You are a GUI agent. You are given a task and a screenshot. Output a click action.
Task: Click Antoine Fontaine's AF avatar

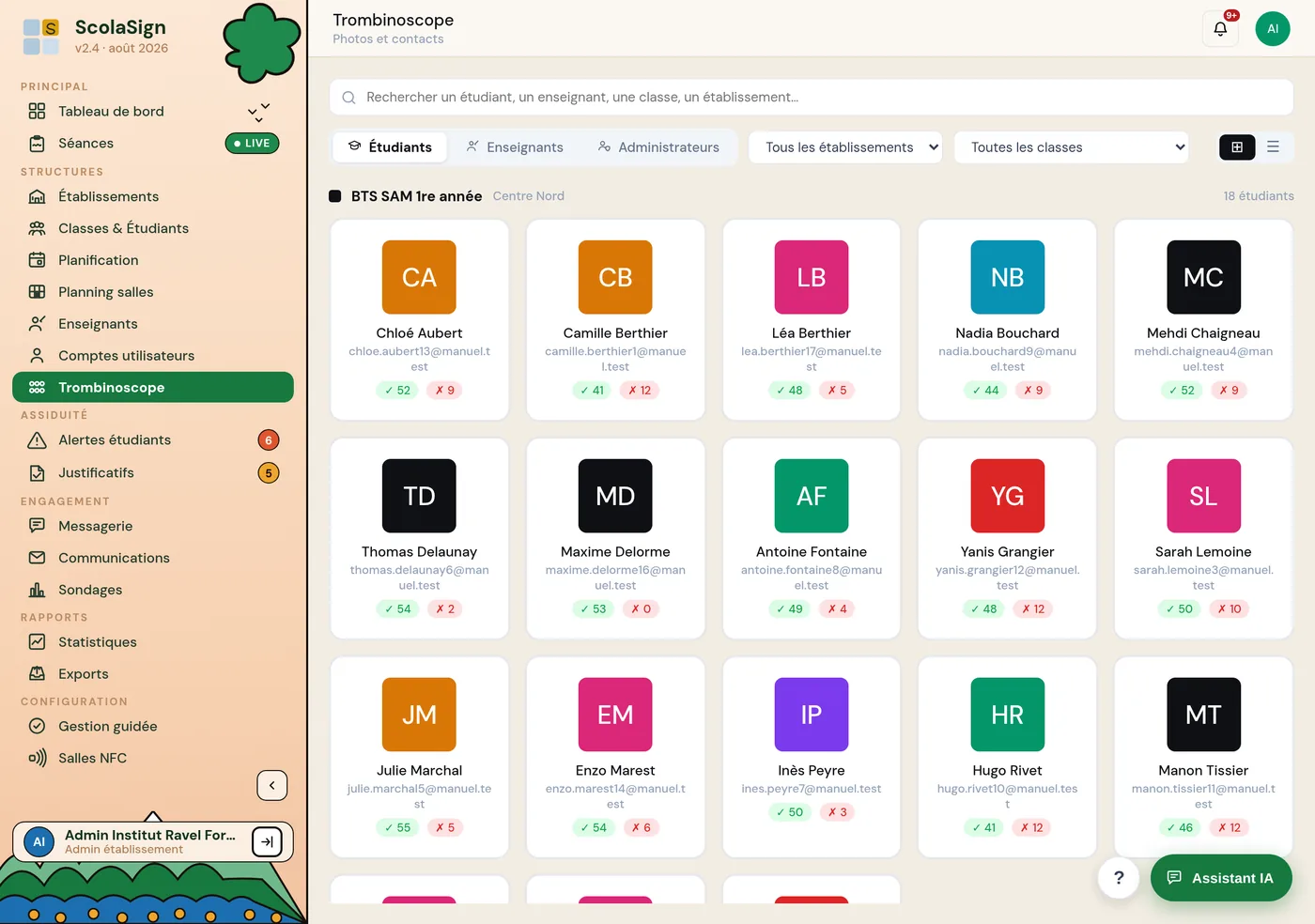[x=812, y=496]
